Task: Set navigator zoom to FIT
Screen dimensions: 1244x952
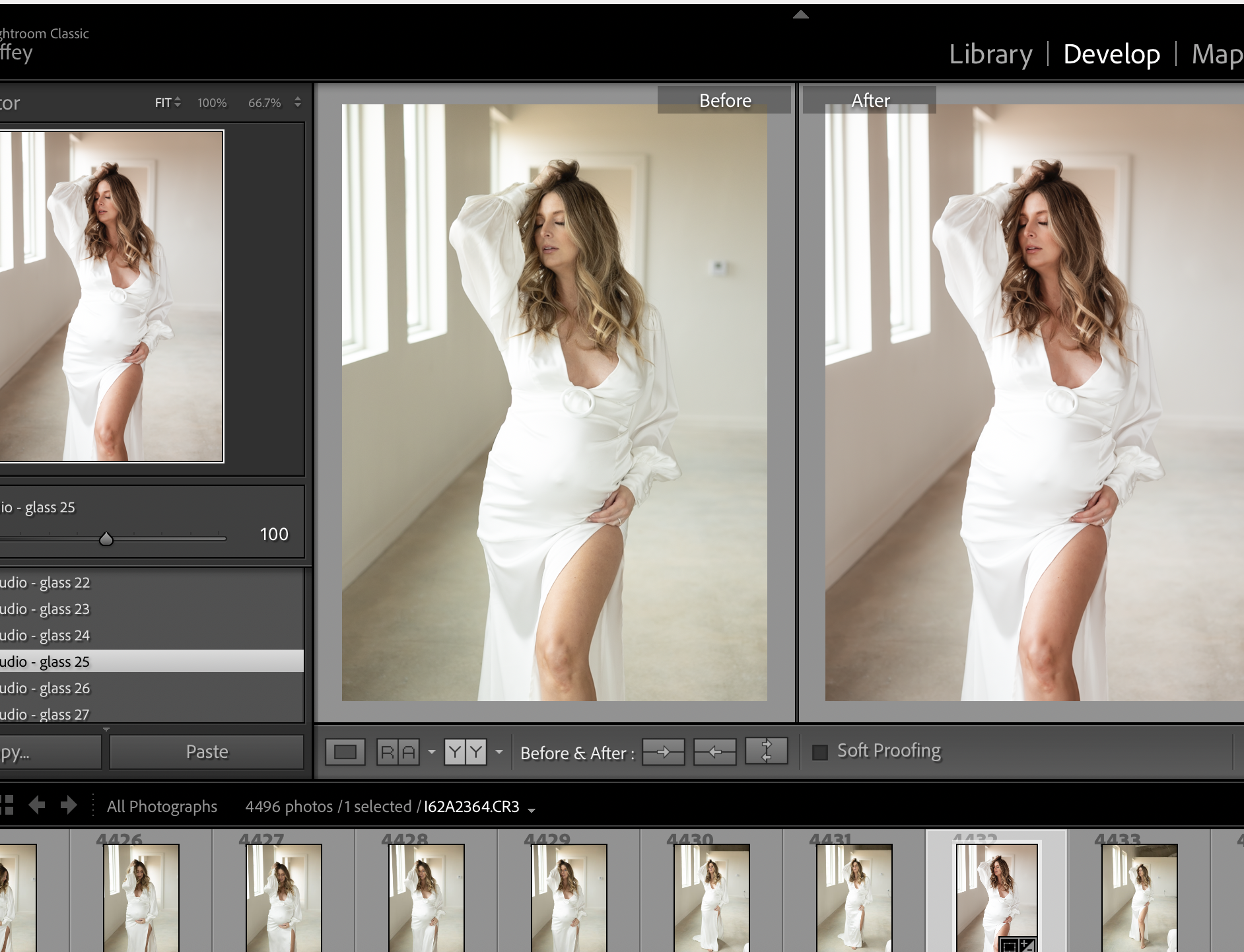Action: pyautogui.click(x=163, y=102)
